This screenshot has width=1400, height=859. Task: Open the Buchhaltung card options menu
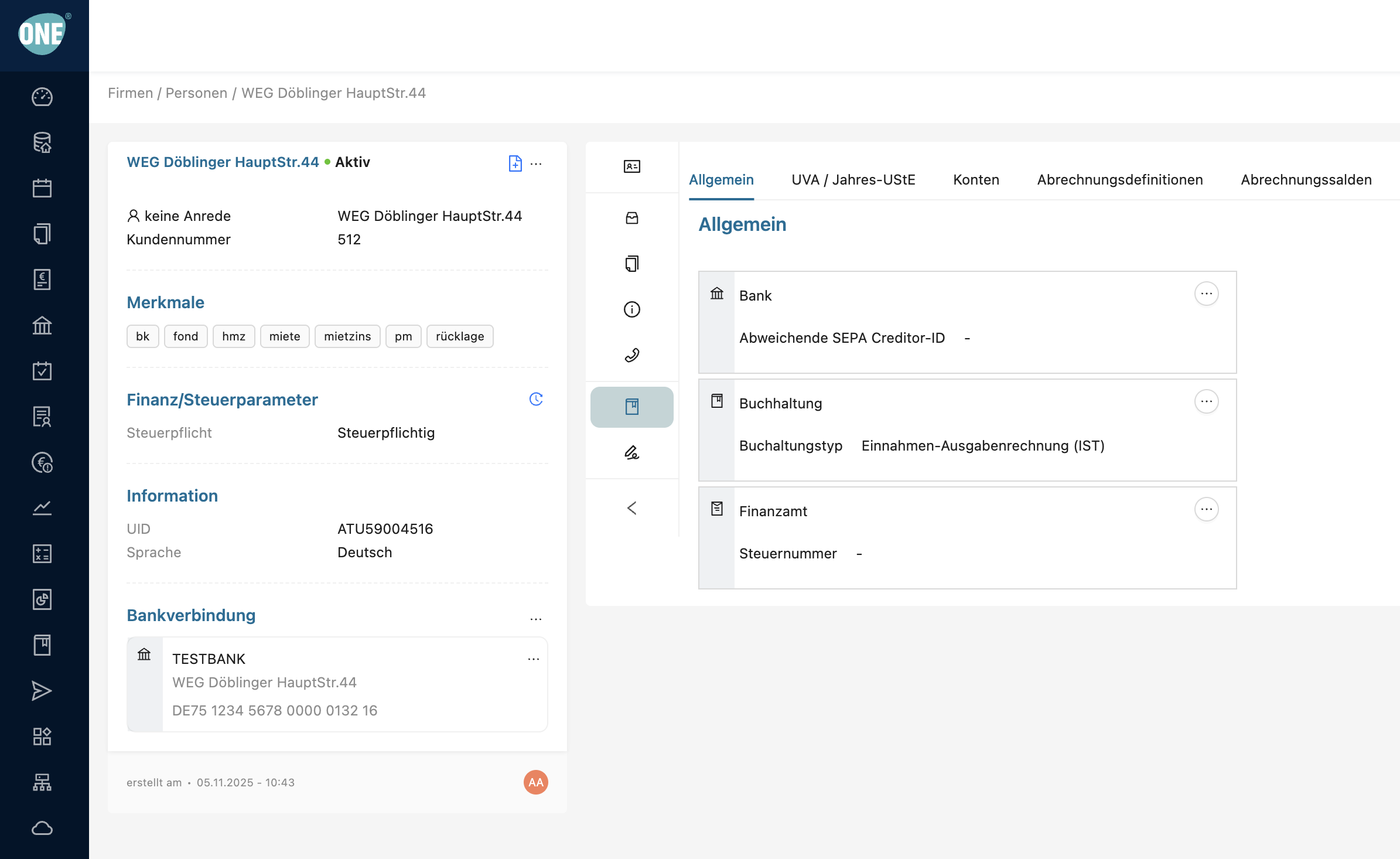coord(1206,402)
